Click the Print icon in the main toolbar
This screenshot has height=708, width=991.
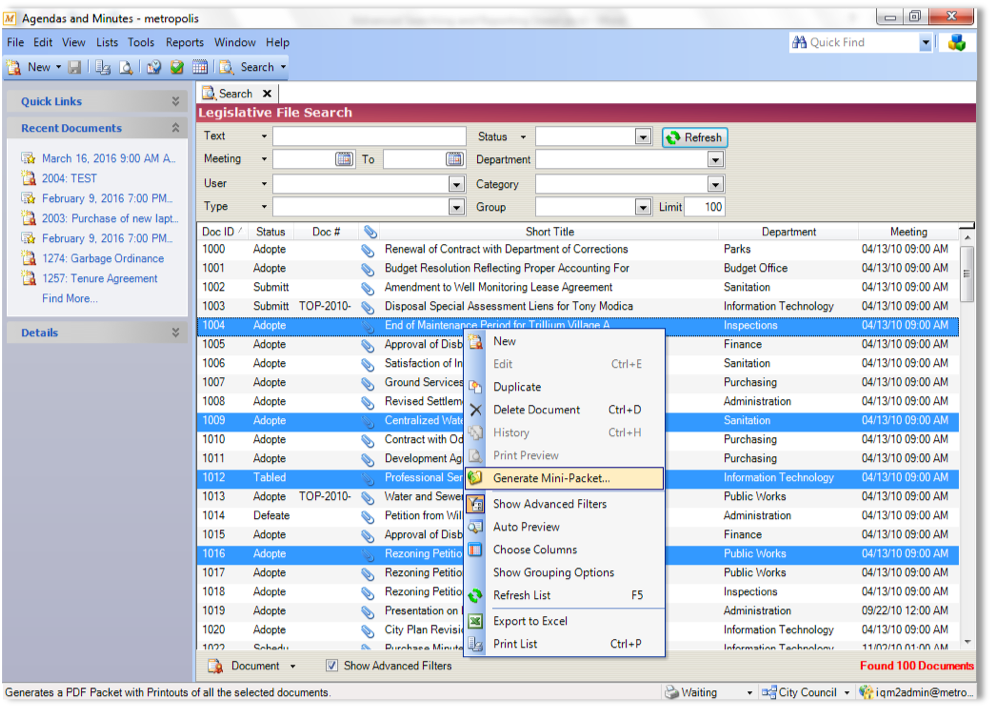[x=103, y=67]
